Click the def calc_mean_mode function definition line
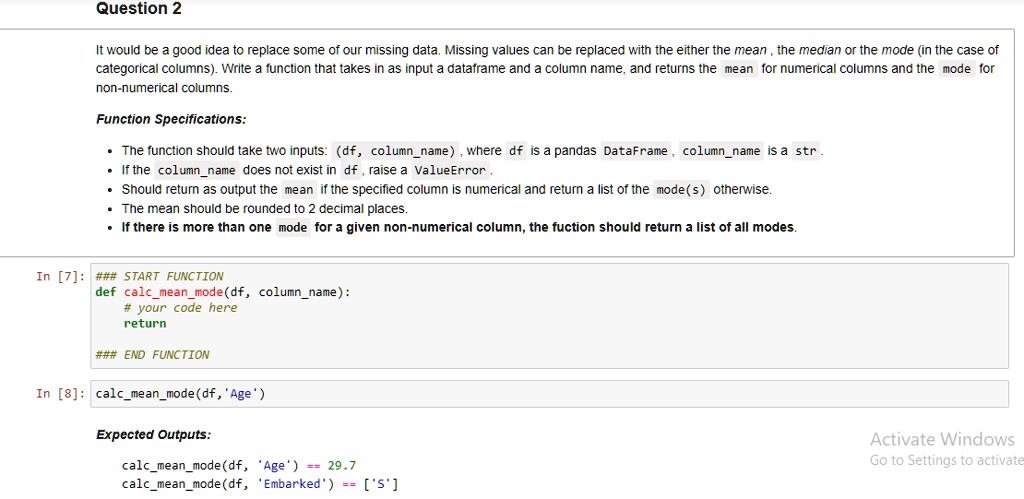Screen dimensions: 1024x499 click(223, 292)
